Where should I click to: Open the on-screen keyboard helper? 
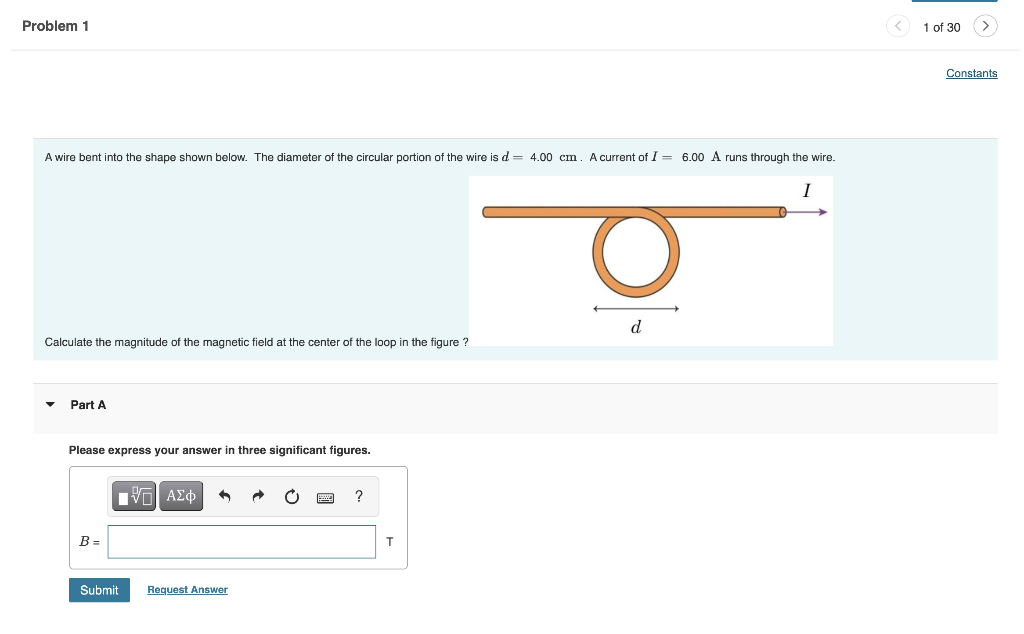point(325,496)
